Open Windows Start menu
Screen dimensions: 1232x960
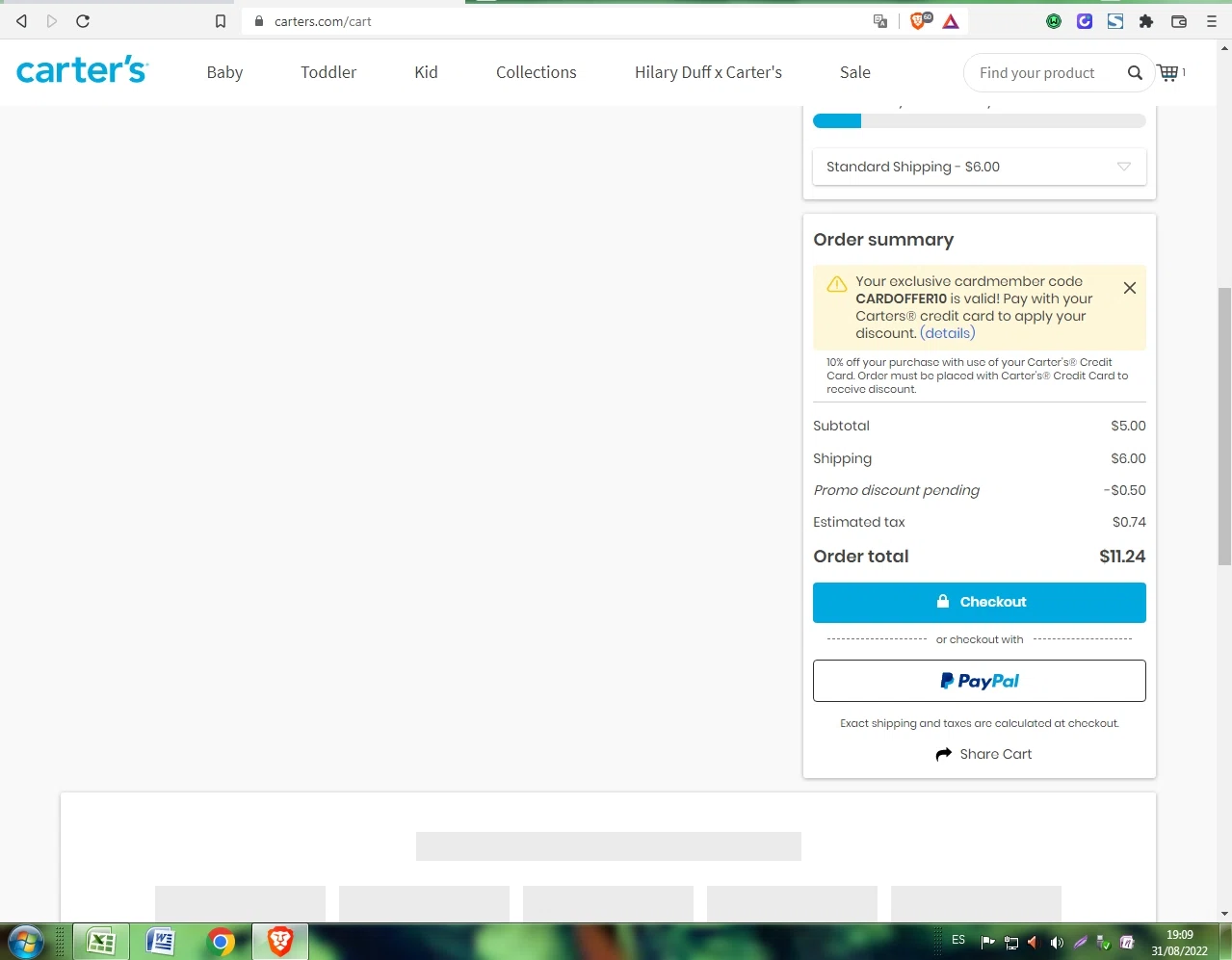[x=26, y=942]
